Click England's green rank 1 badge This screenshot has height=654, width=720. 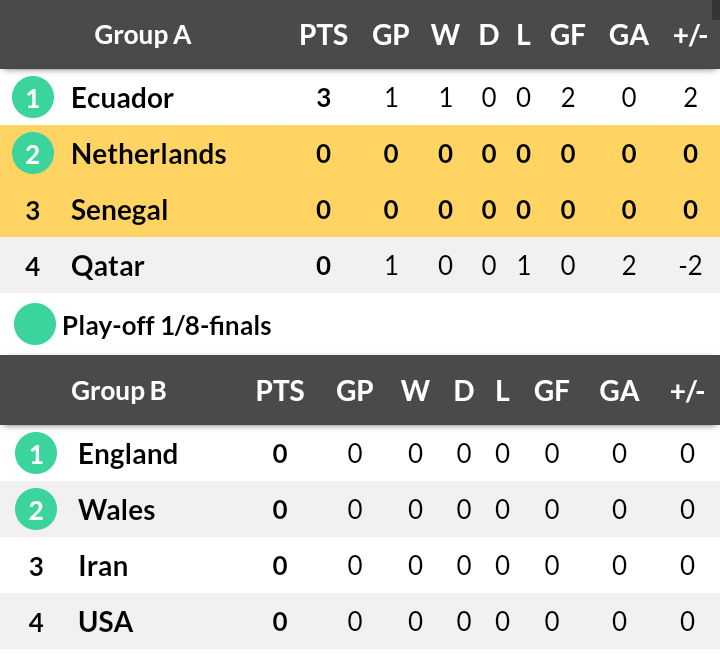point(36,453)
